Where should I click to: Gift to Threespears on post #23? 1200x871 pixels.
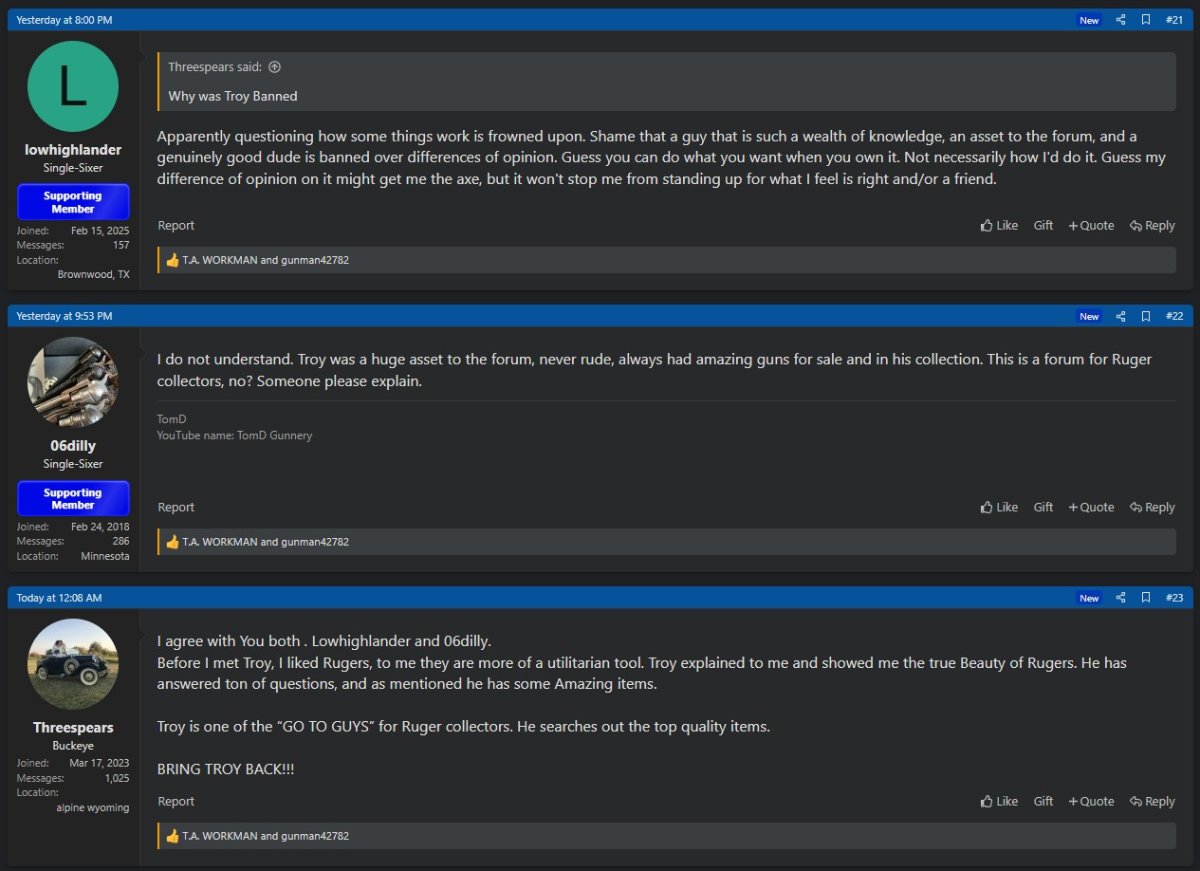click(x=1043, y=802)
